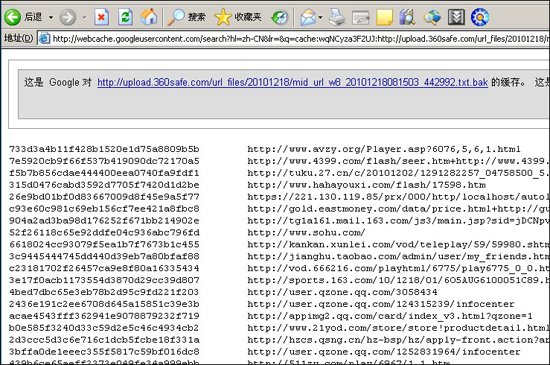Select hash 733d3a4b11f428b1520e1d75a8809b5b
Viewport: 550px width, 365px height.
(104, 149)
